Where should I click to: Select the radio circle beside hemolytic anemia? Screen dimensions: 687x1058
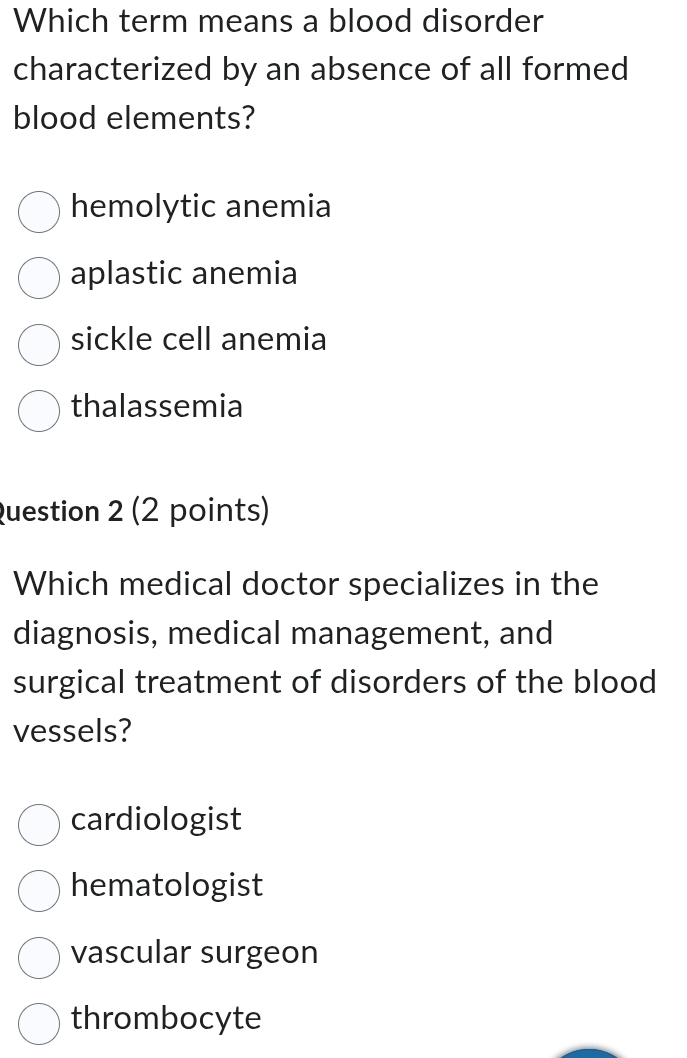(x=39, y=212)
